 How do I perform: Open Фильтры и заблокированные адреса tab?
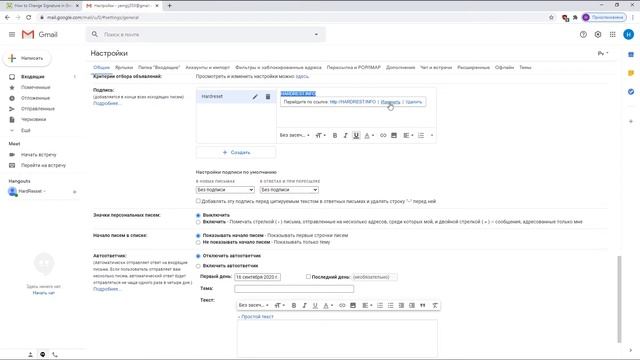(278, 67)
